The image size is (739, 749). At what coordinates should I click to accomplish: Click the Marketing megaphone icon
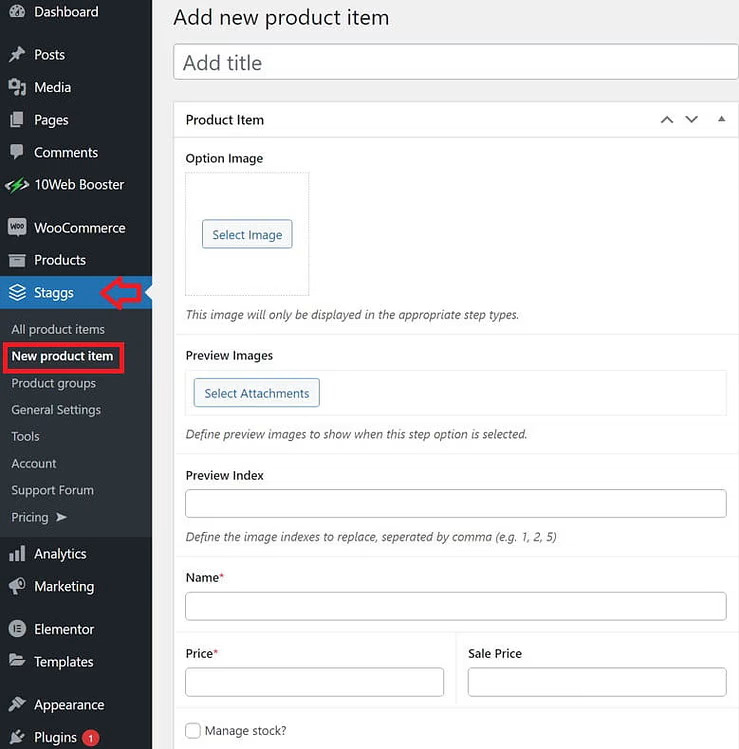(x=17, y=586)
